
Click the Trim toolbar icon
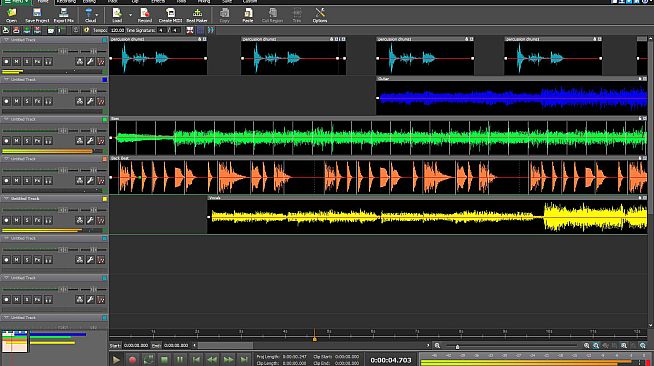coord(297,15)
